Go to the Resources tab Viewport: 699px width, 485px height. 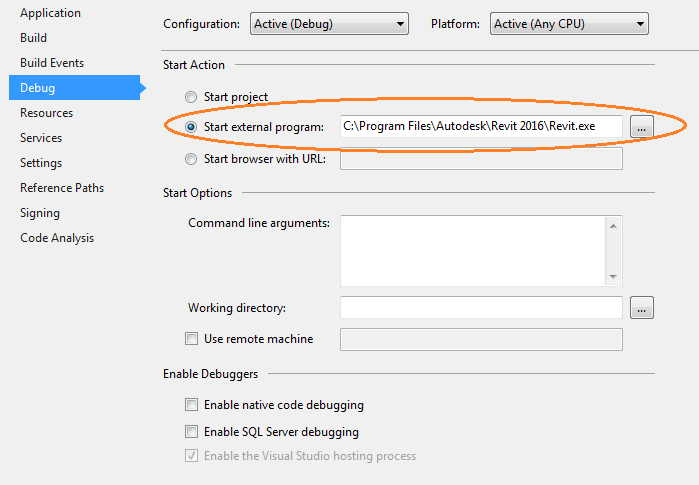tap(46, 113)
